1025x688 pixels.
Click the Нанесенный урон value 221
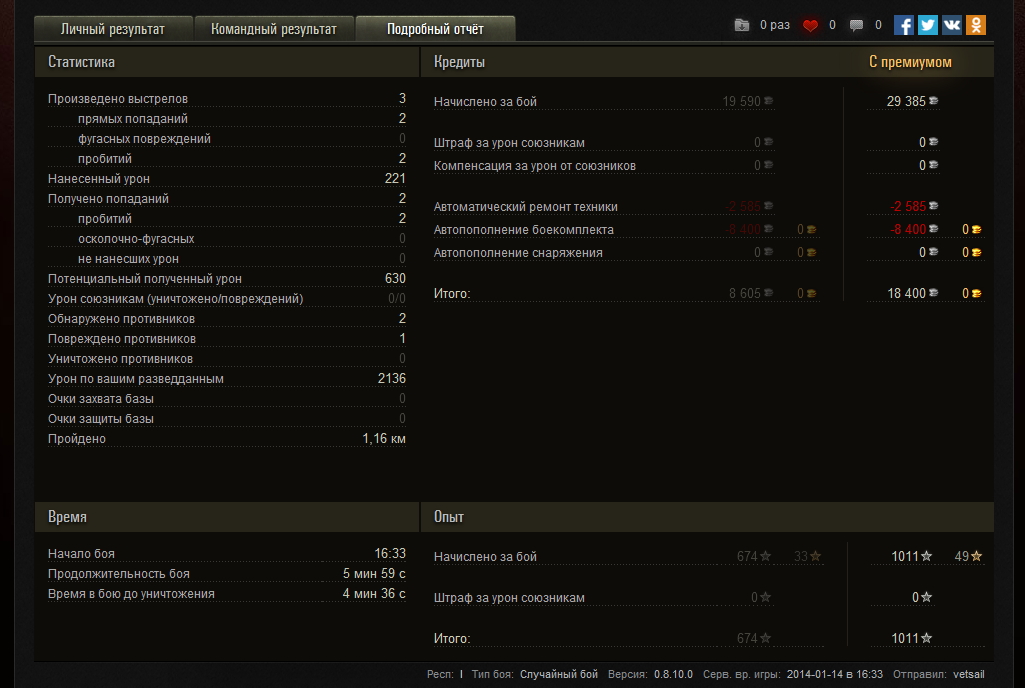pyautogui.click(x=395, y=179)
